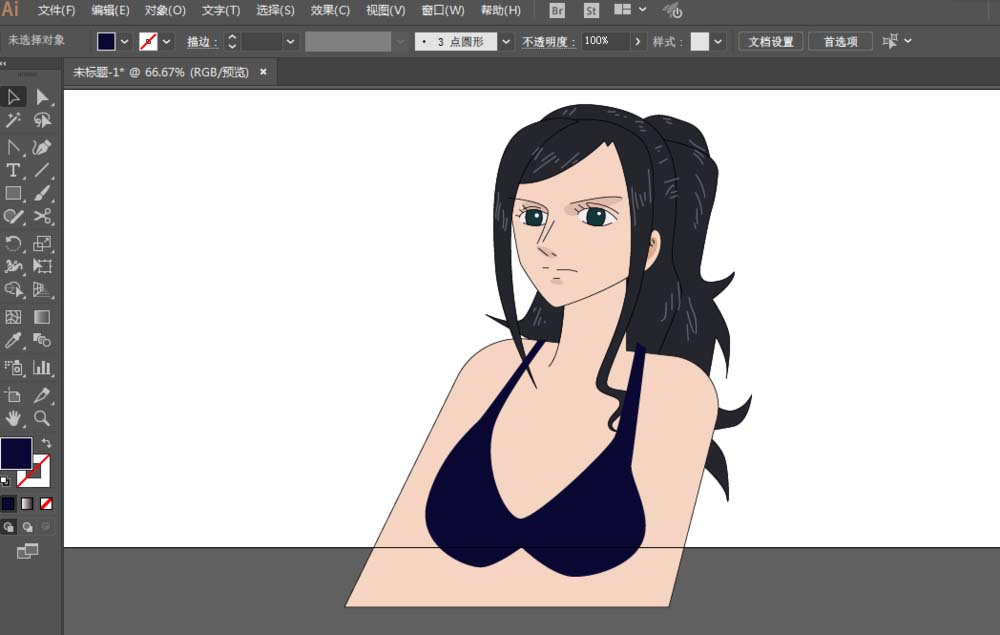Open the 文件(F) menu
This screenshot has height=635, width=1000.
[56, 10]
